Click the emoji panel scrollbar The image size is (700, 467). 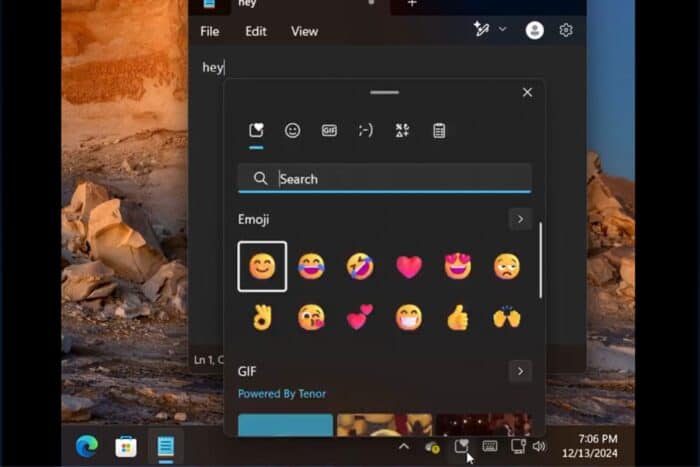point(541,260)
